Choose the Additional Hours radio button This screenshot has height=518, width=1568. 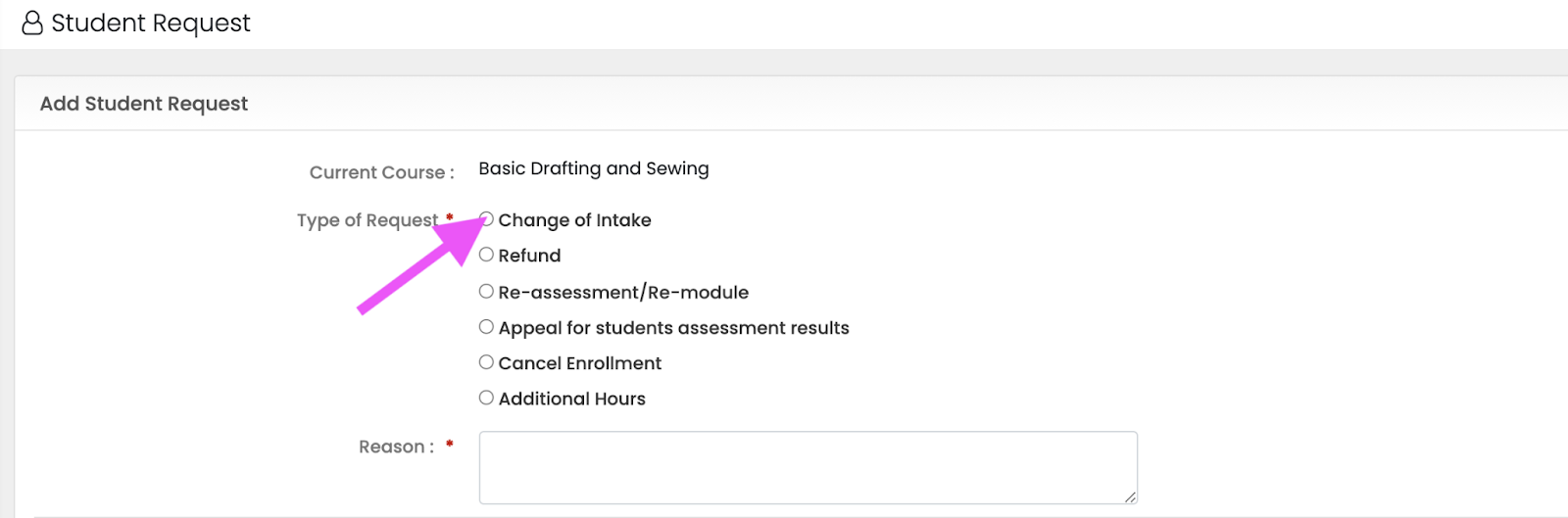click(x=486, y=398)
